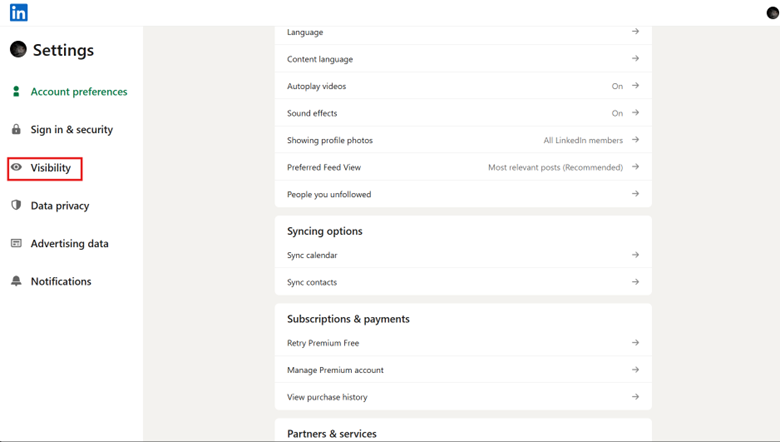
Task: Click the arrow on Manage Premium account row
Action: coord(635,370)
